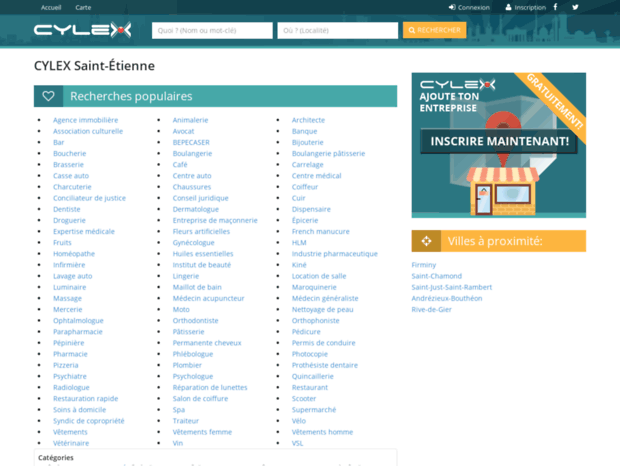Focus the Quoi keyword search field
Viewport: 620px width, 466px height.
point(212,31)
